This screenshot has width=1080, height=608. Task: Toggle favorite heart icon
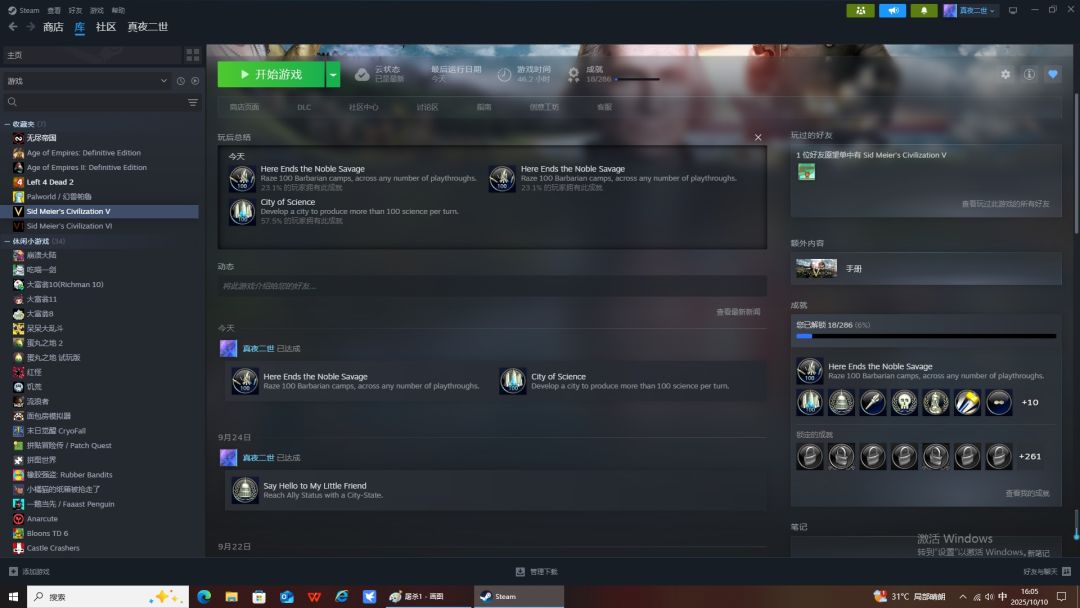pyautogui.click(x=1052, y=74)
